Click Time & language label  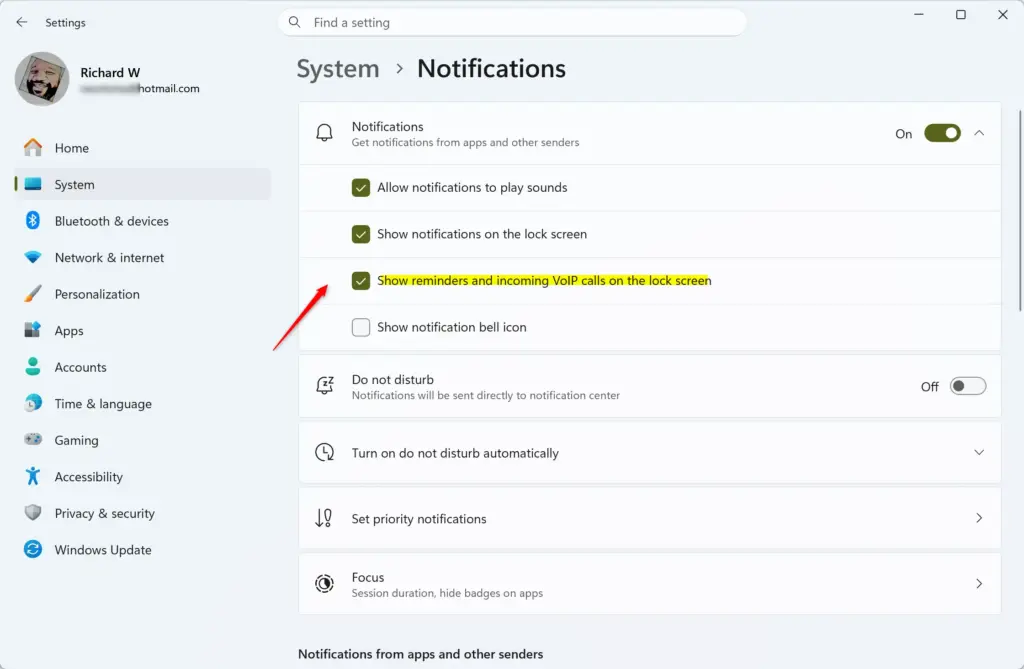(103, 404)
